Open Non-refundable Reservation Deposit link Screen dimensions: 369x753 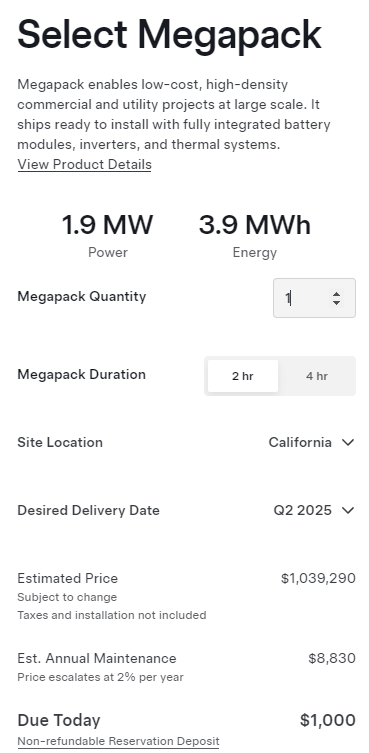(x=118, y=741)
